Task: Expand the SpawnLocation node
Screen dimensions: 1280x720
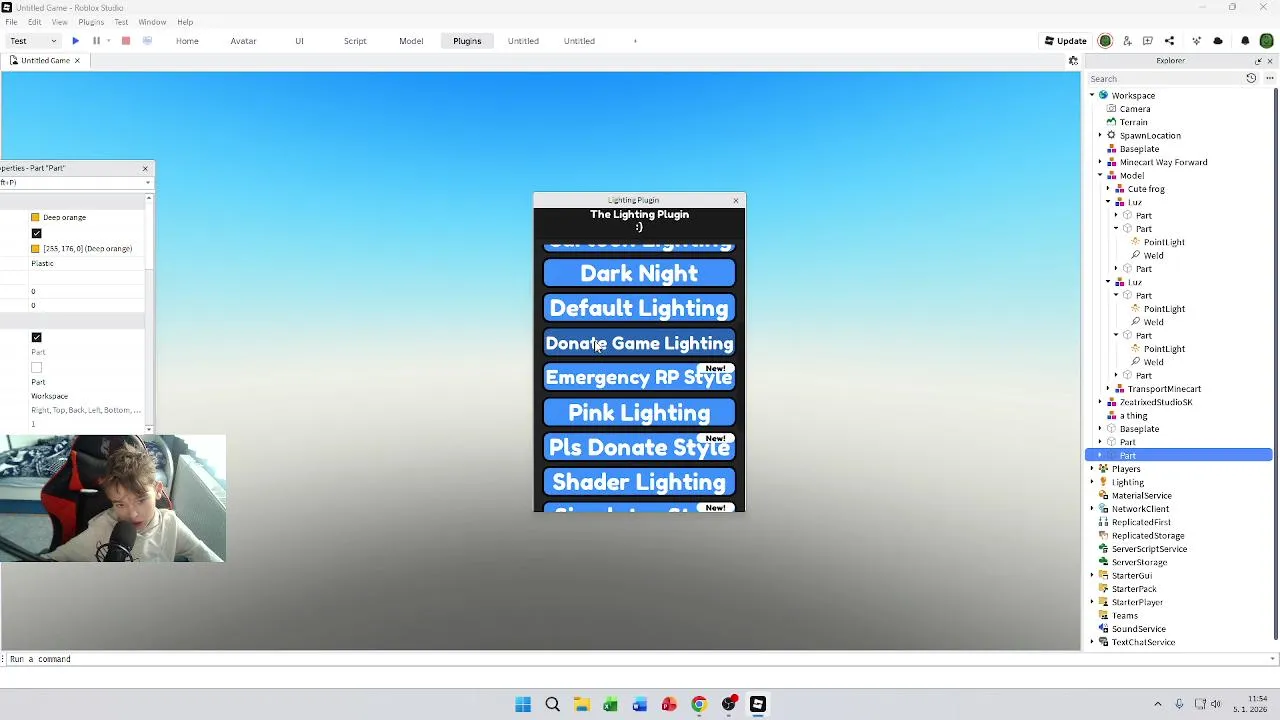Action: pos(1100,136)
